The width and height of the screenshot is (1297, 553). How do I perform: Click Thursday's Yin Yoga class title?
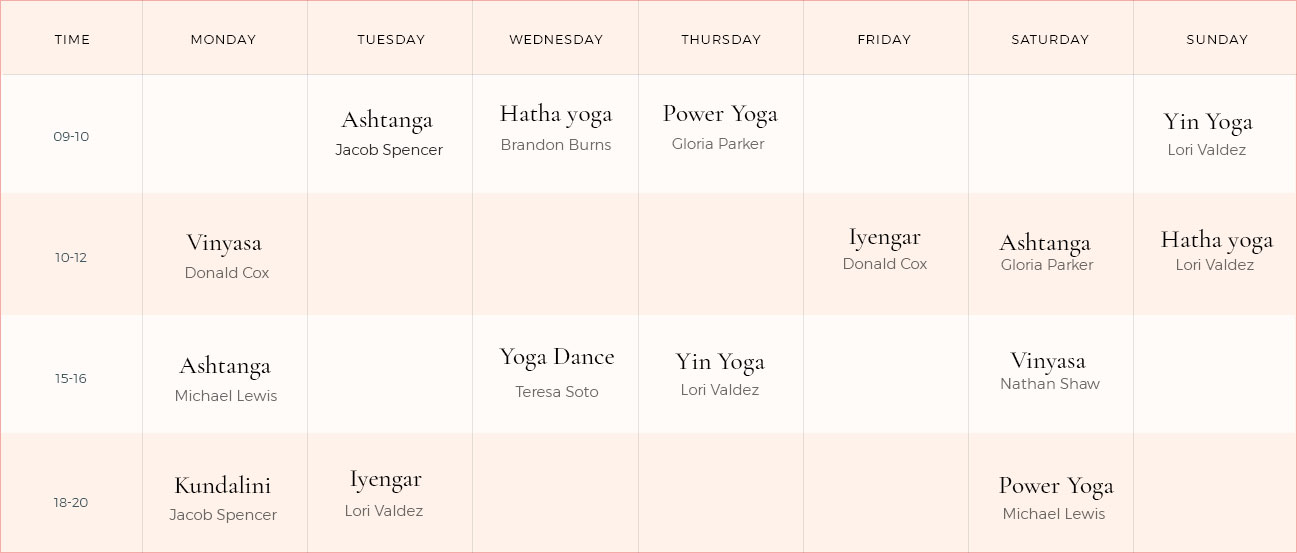tap(720, 362)
